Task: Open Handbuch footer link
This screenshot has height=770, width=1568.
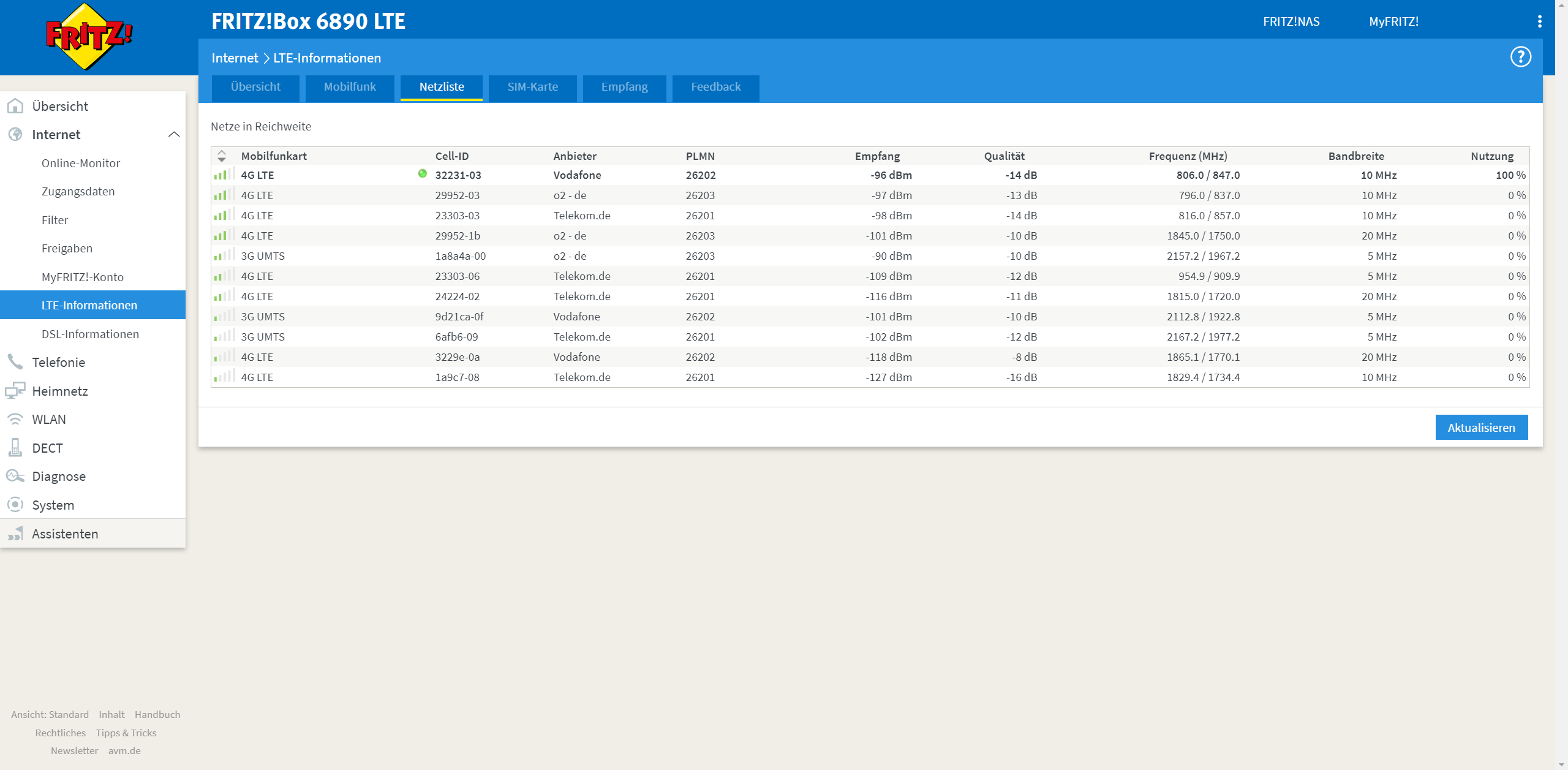Action: 157,714
